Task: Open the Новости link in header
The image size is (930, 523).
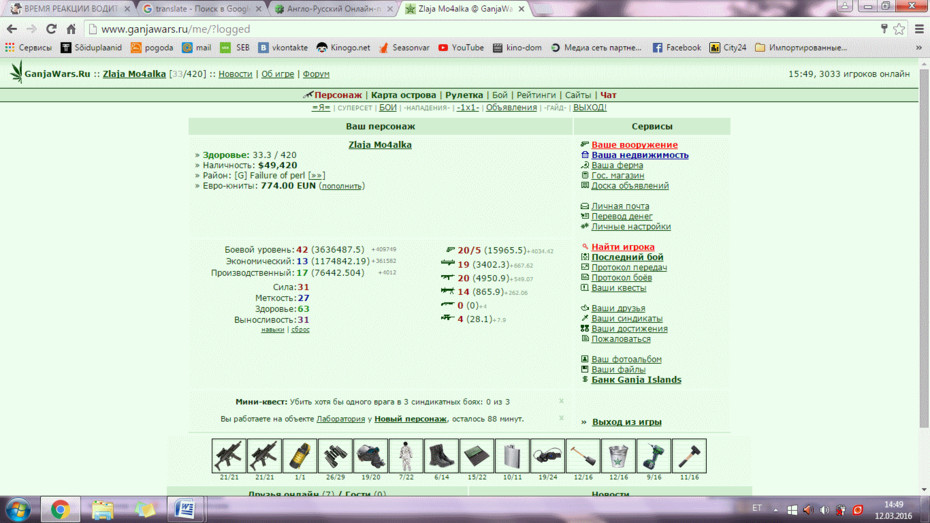Action: click(235, 74)
